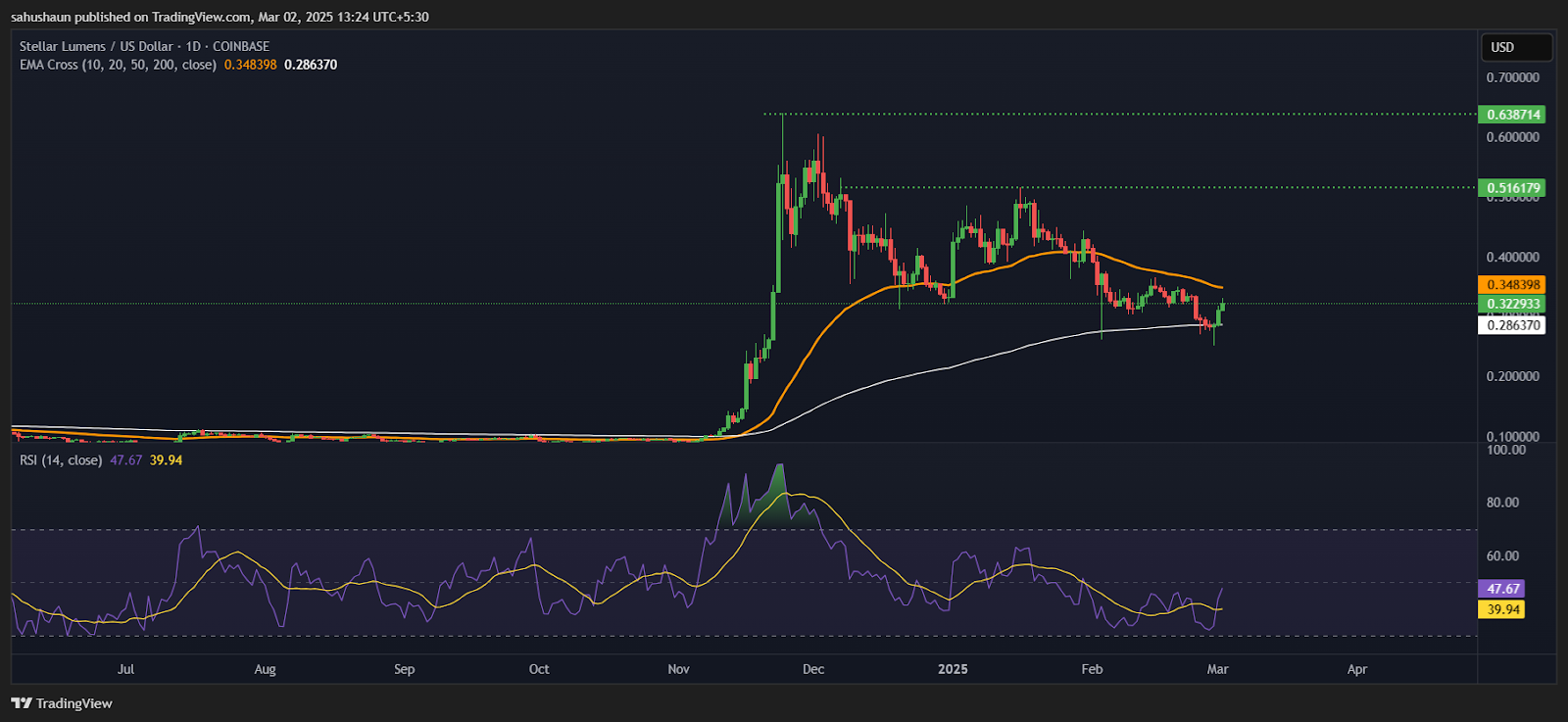The height and width of the screenshot is (722, 1568).
Task: Open the EMA Cross indicator legend
Action: pyautogui.click(x=118, y=65)
